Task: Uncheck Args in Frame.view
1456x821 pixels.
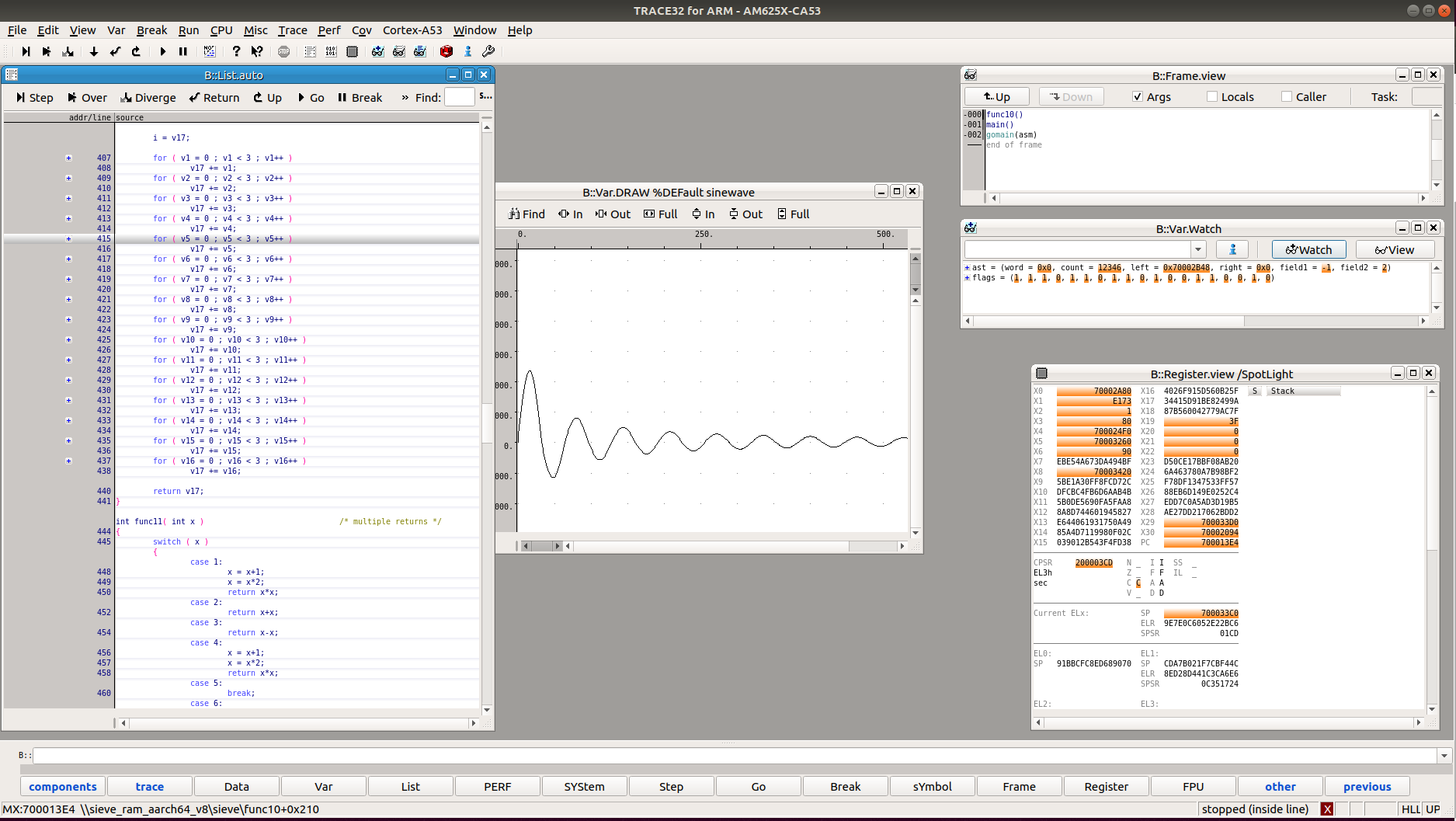Action: tap(1138, 96)
